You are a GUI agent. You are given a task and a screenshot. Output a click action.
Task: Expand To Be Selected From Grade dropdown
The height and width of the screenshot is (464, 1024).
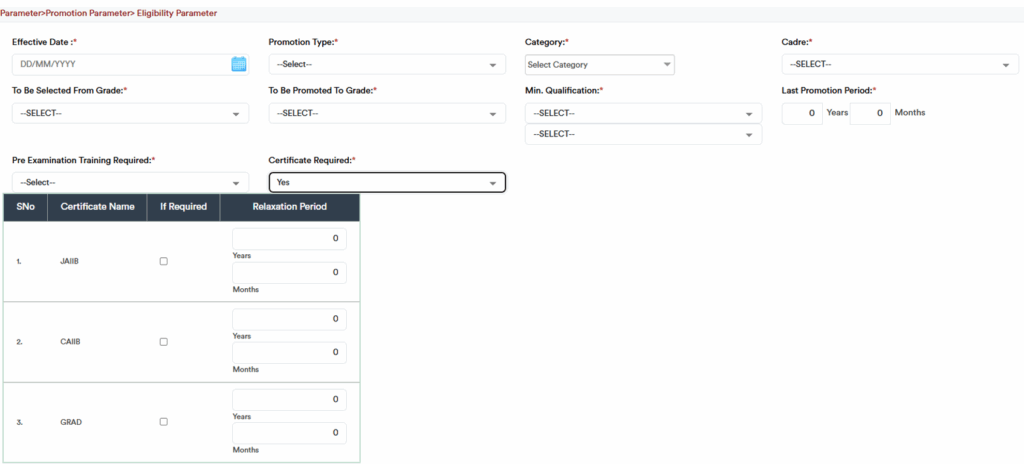tap(130, 113)
